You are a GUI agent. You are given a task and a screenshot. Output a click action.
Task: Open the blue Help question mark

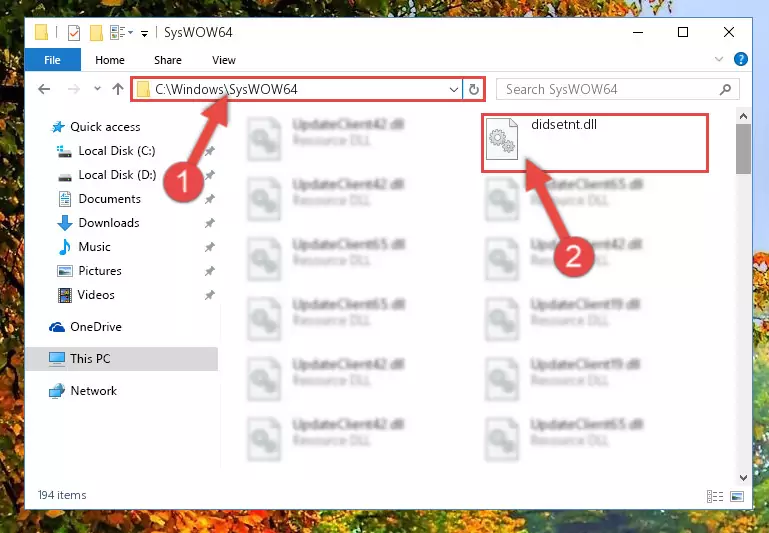point(741,59)
